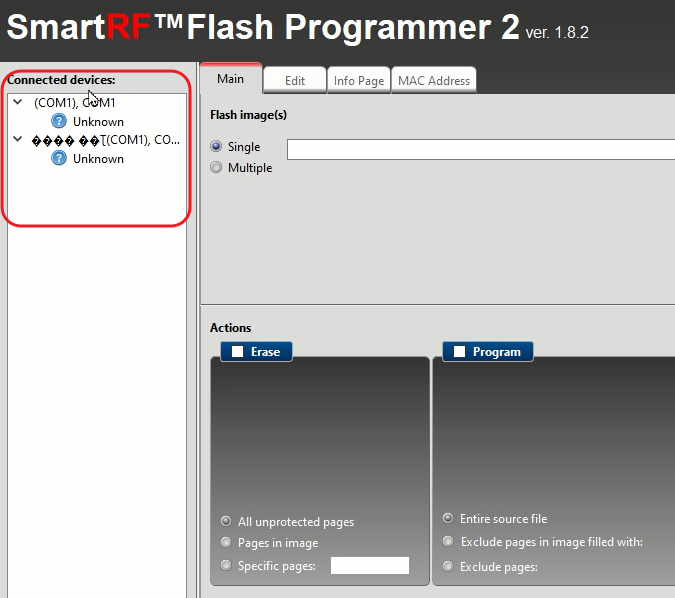Click the Flash image(s) heading
The image size is (675, 598).
tap(248, 115)
